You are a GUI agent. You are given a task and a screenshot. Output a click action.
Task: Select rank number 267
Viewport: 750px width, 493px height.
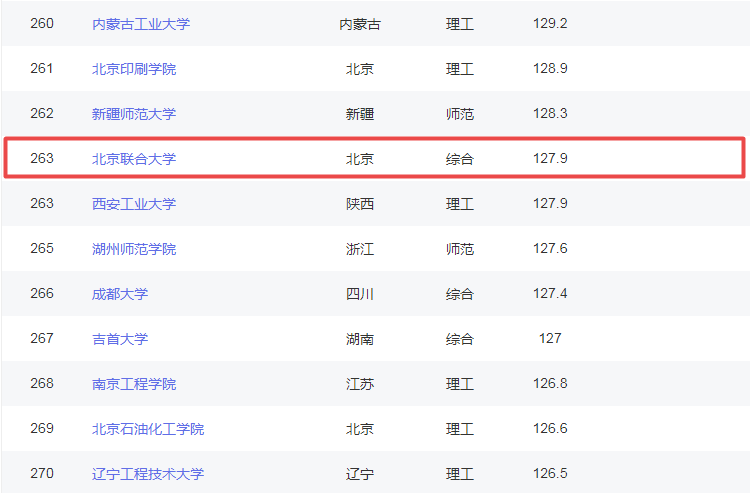click(x=42, y=338)
